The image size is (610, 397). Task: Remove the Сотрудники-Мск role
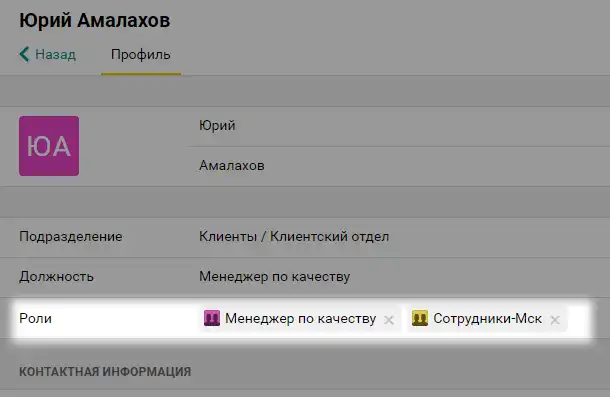[x=555, y=320]
